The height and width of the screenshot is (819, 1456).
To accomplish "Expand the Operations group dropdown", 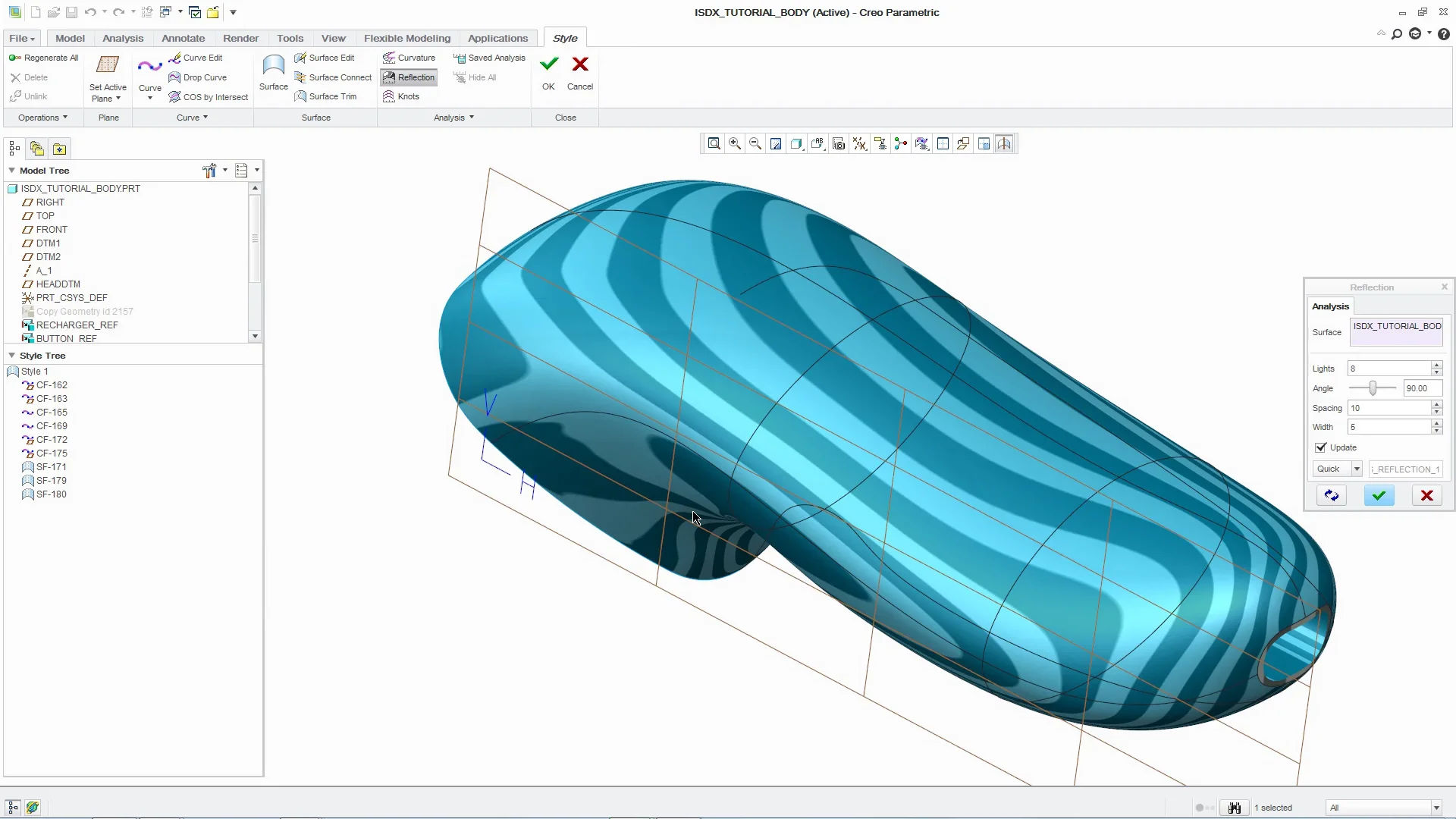I will pos(43,118).
